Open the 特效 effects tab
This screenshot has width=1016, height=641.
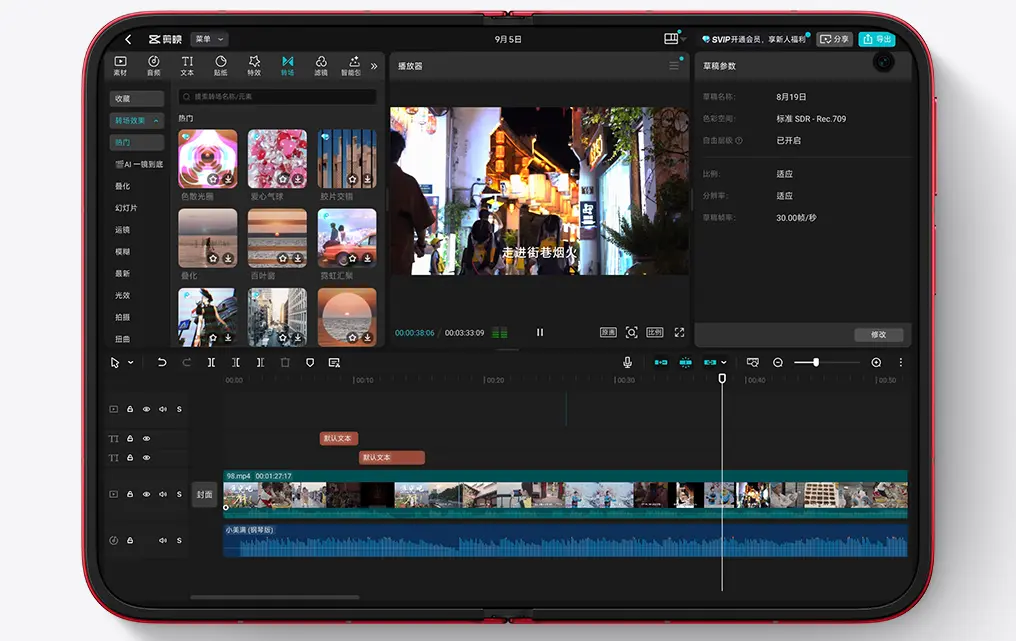[254, 65]
